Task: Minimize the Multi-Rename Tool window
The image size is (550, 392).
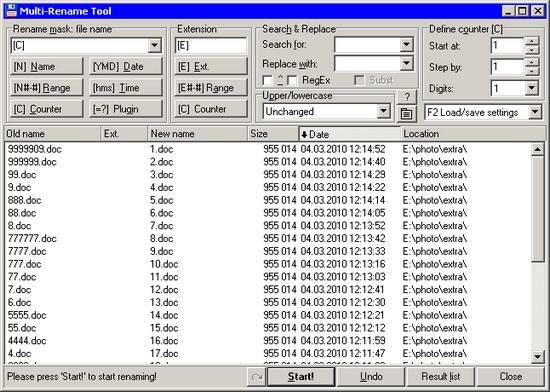Action: 508,11
